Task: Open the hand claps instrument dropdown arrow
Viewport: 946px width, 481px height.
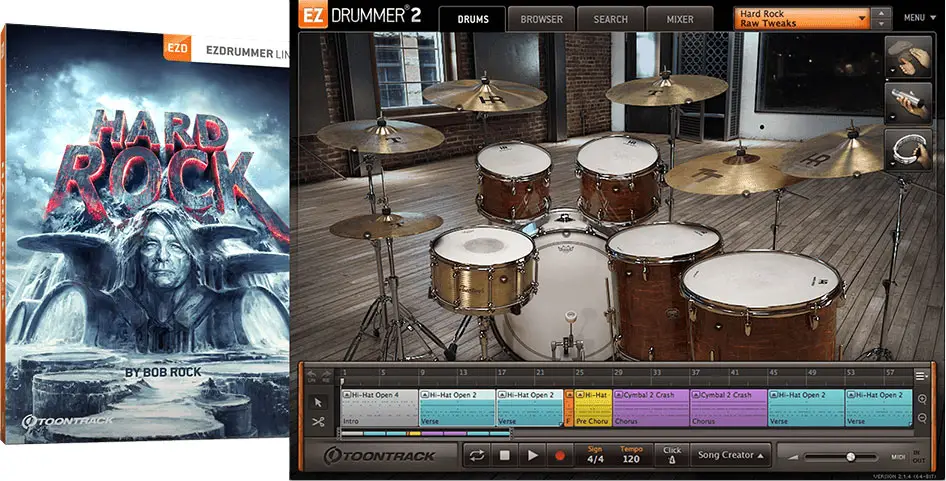Action: 890,71
